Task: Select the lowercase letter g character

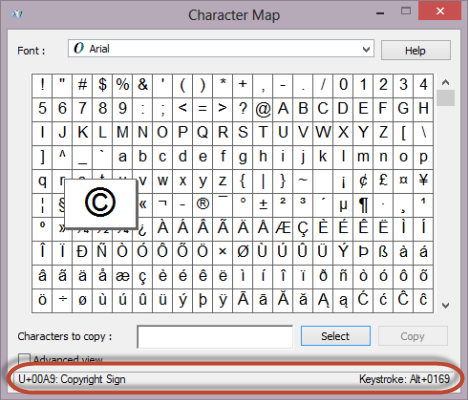Action: (243, 156)
